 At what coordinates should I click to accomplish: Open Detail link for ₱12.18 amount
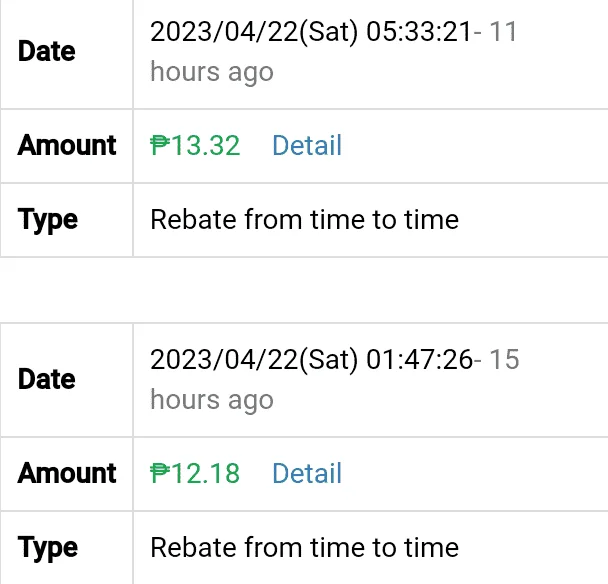click(307, 473)
